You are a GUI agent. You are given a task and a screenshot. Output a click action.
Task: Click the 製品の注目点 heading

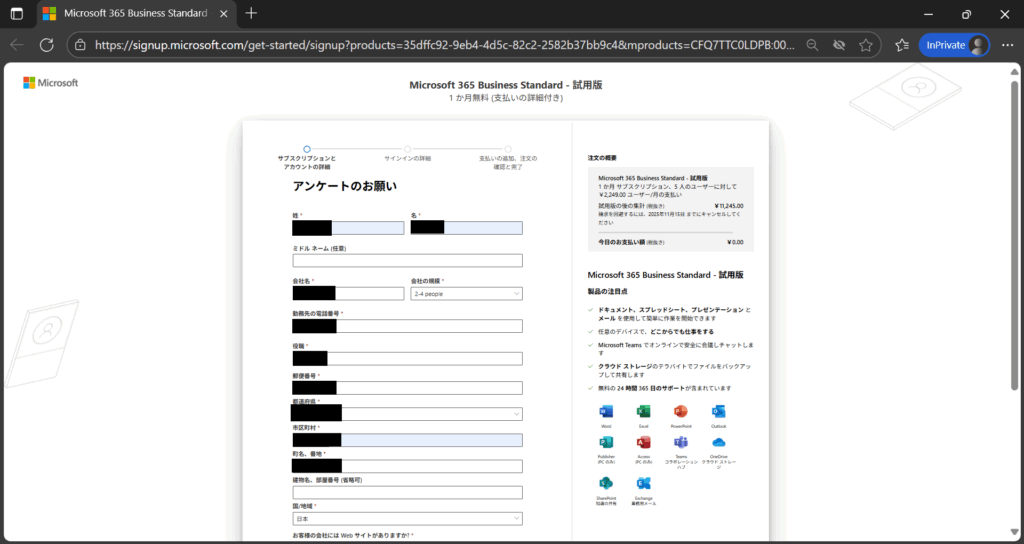pos(607,291)
